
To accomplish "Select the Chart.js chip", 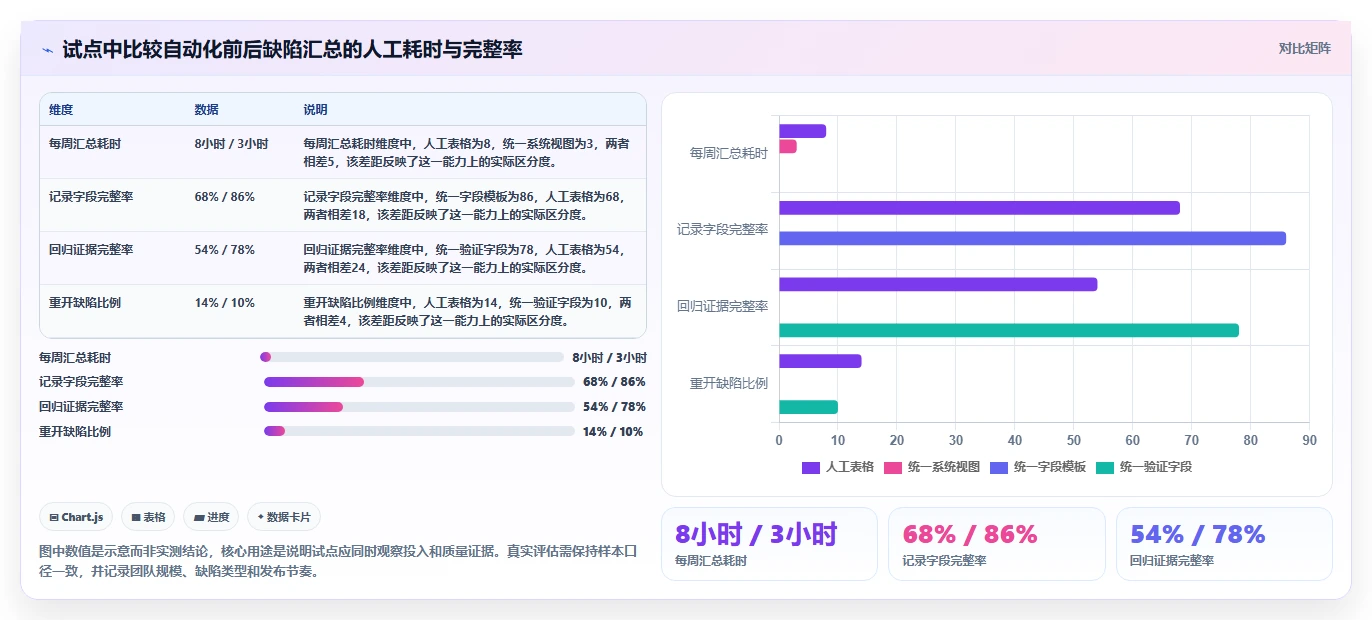I will click(76, 517).
